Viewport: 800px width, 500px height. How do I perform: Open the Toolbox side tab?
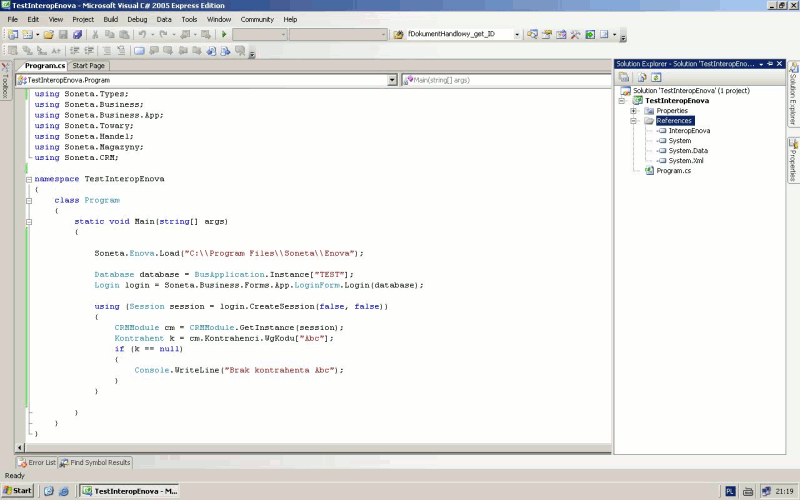click(x=6, y=81)
